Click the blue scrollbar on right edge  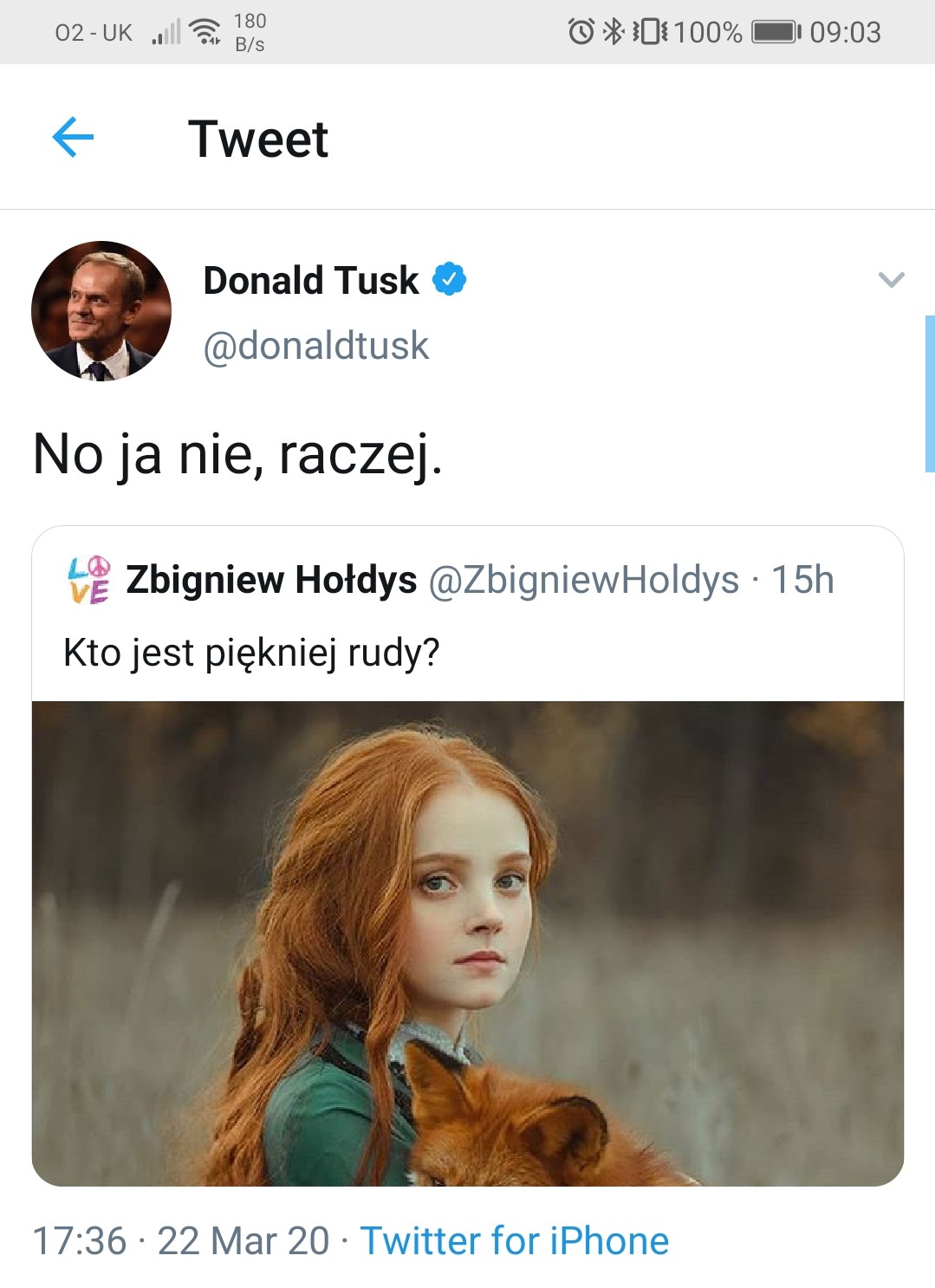point(929,394)
